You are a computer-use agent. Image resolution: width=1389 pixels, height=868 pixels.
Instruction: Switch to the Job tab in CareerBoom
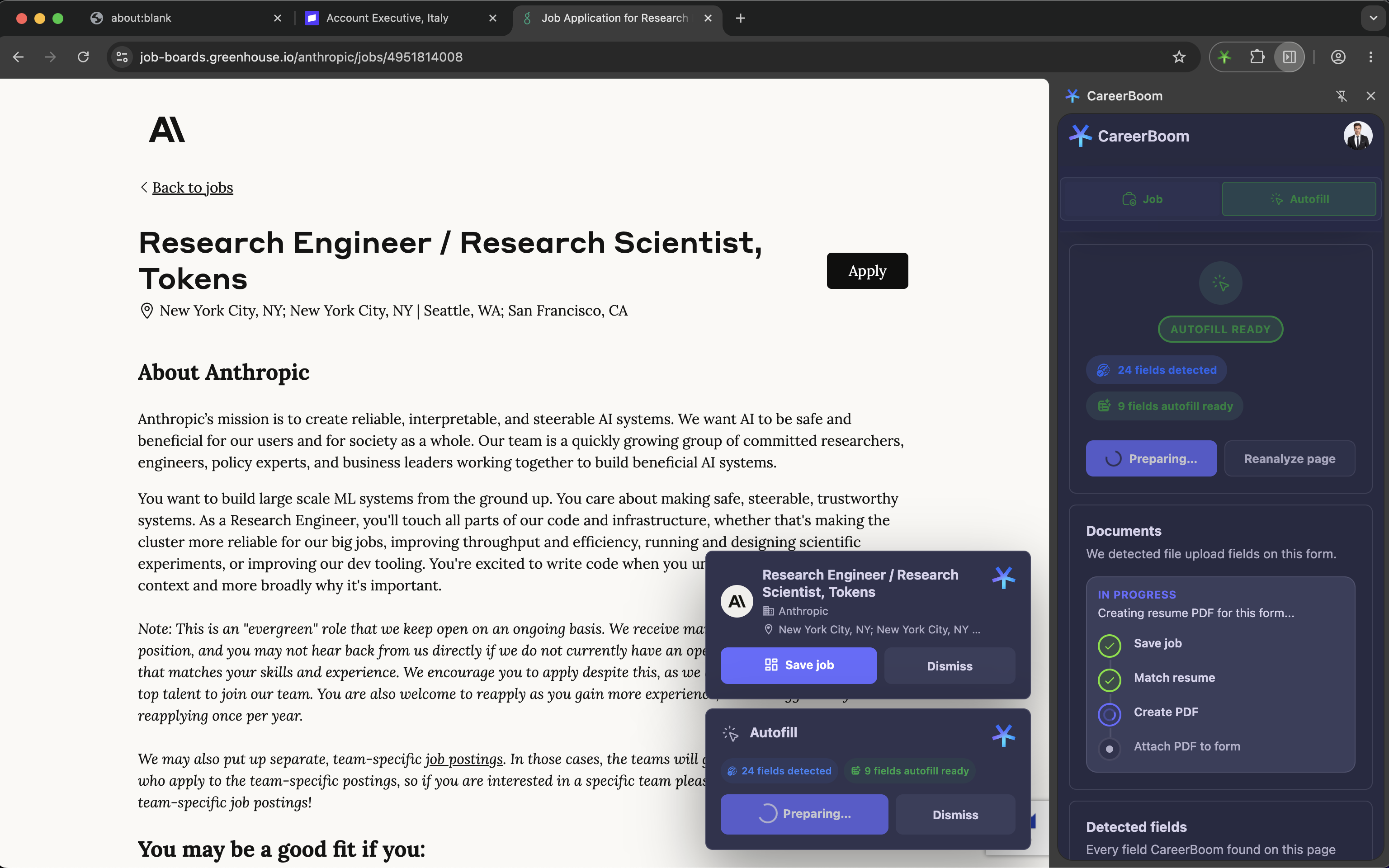click(1142, 199)
